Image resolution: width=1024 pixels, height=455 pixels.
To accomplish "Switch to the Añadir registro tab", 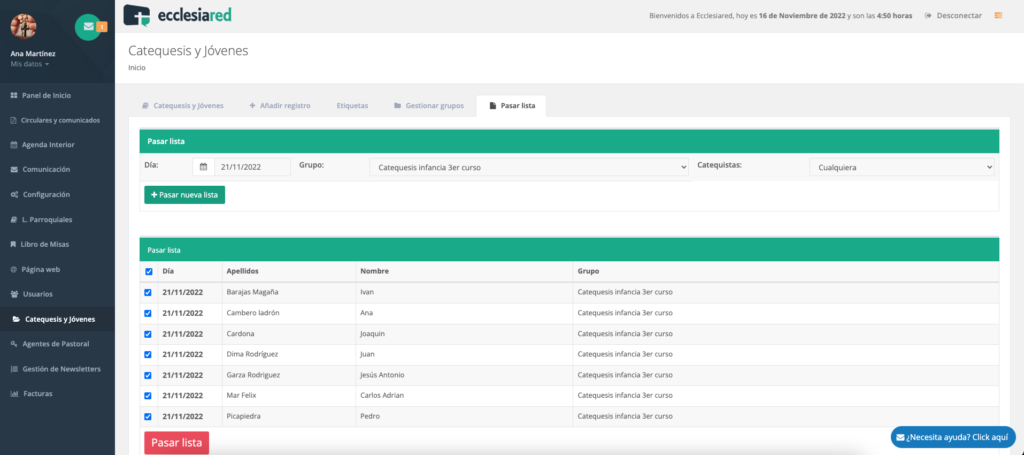I will [x=280, y=105].
